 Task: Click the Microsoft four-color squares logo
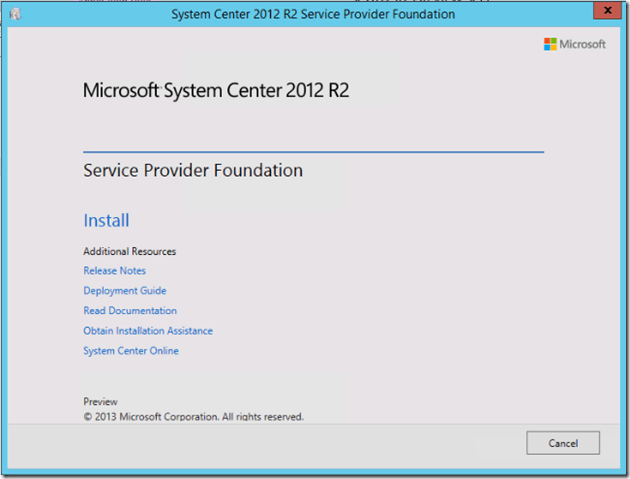click(x=550, y=44)
